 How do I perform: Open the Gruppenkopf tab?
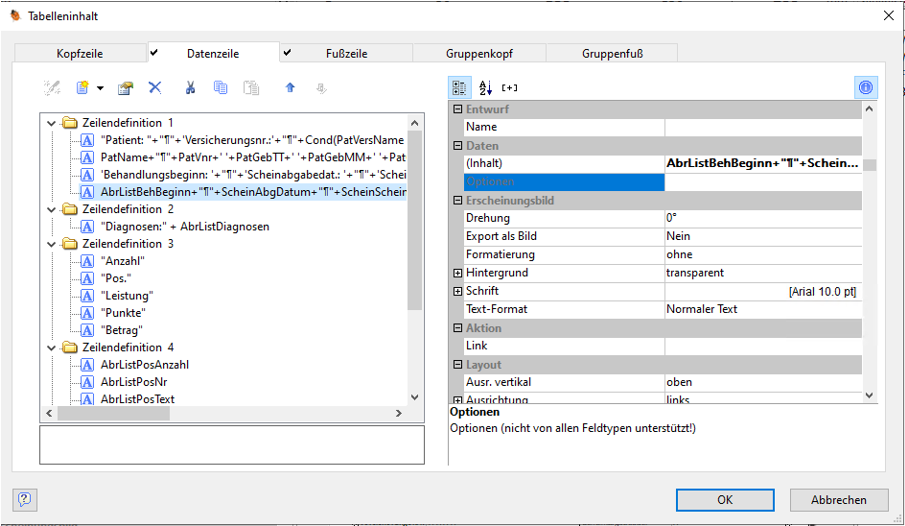(x=479, y=53)
